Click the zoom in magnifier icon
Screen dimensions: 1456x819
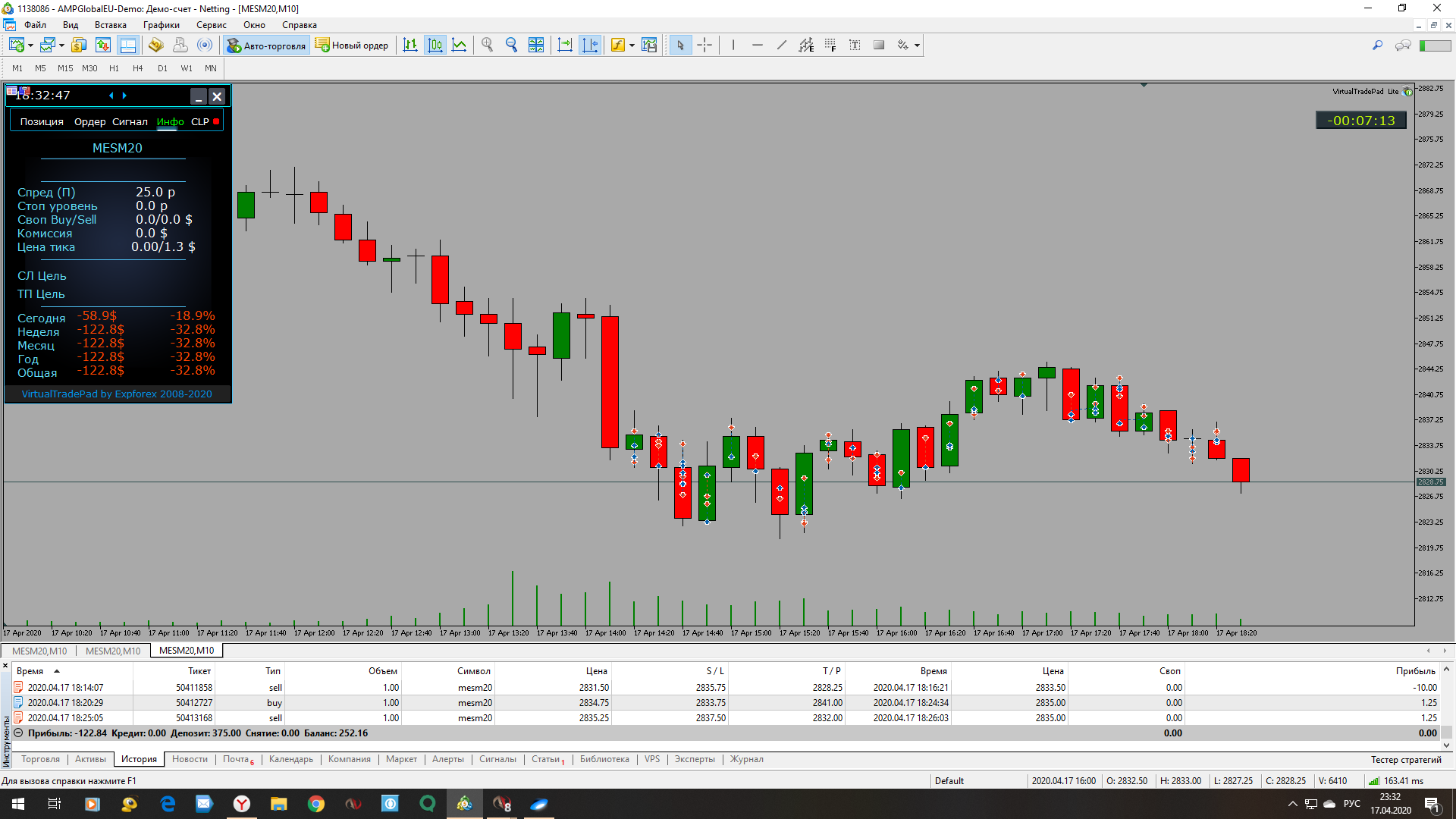coord(488,45)
